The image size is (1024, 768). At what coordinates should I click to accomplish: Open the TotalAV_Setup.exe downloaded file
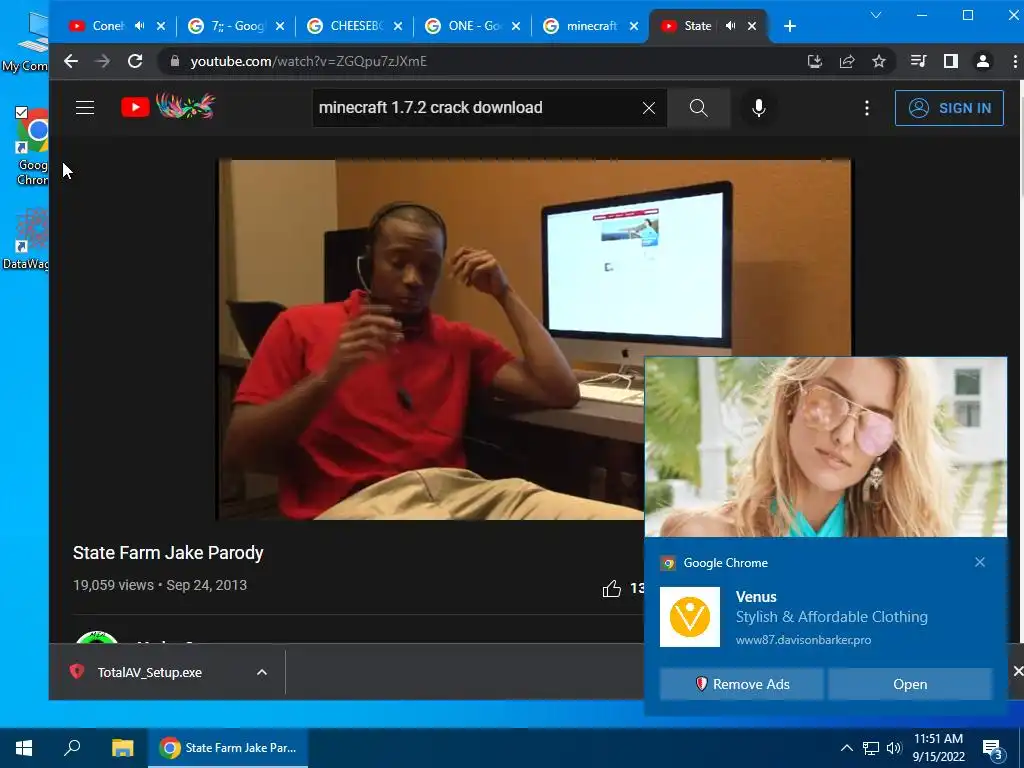[150, 673]
